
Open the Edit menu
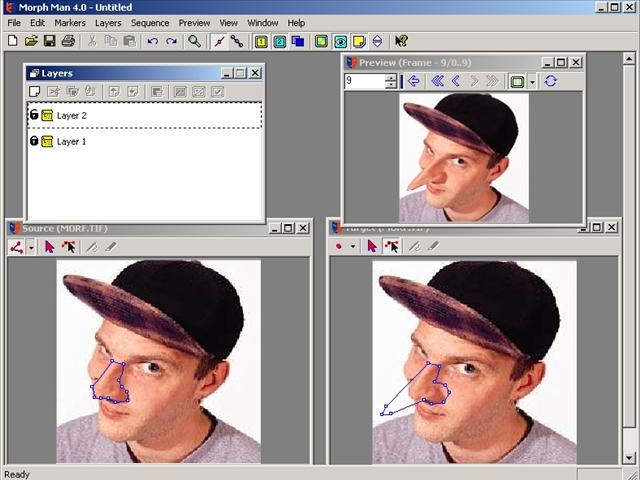pyautogui.click(x=37, y=23)
